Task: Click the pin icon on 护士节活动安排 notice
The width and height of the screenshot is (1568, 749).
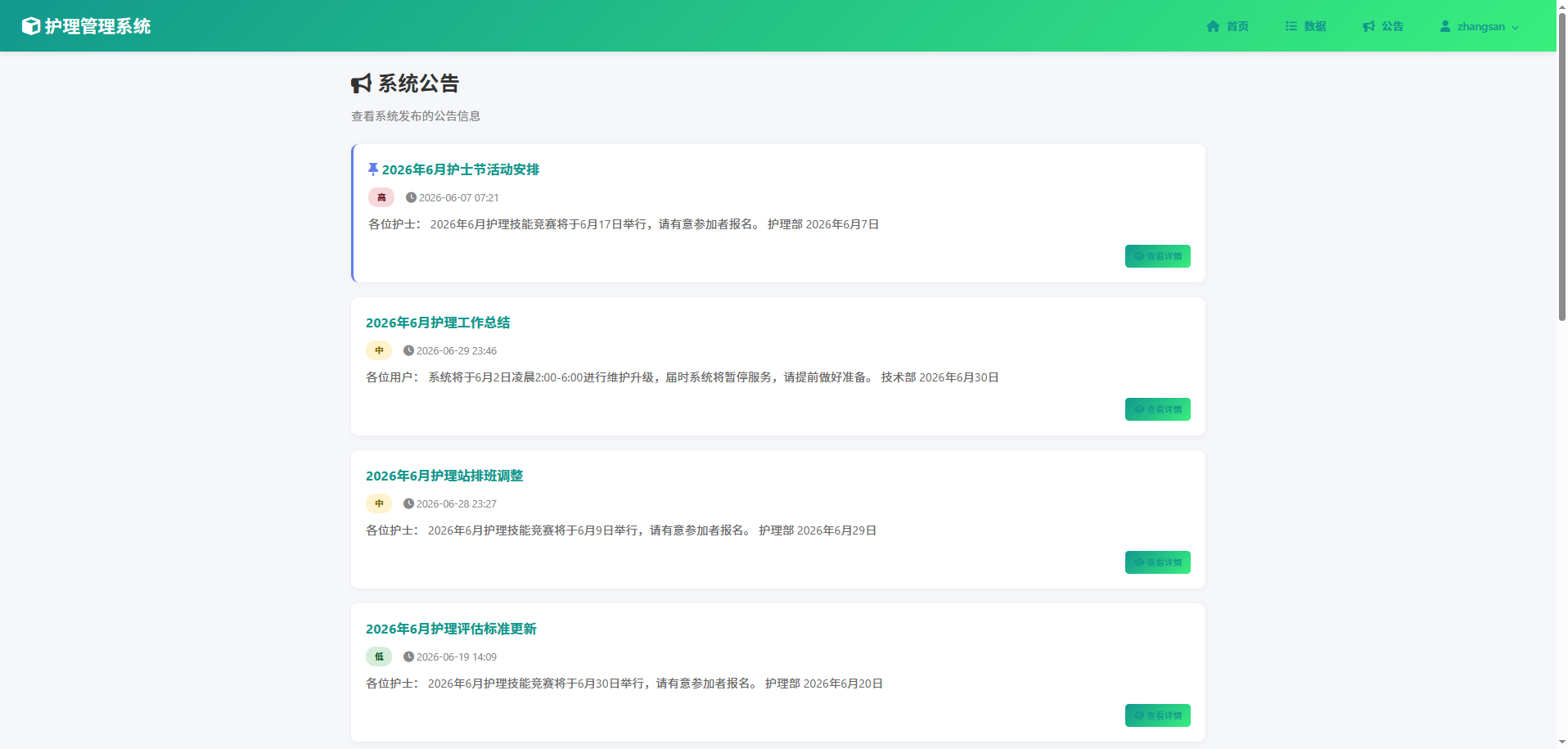Action: pyautogui.click(x=373, y=169)
